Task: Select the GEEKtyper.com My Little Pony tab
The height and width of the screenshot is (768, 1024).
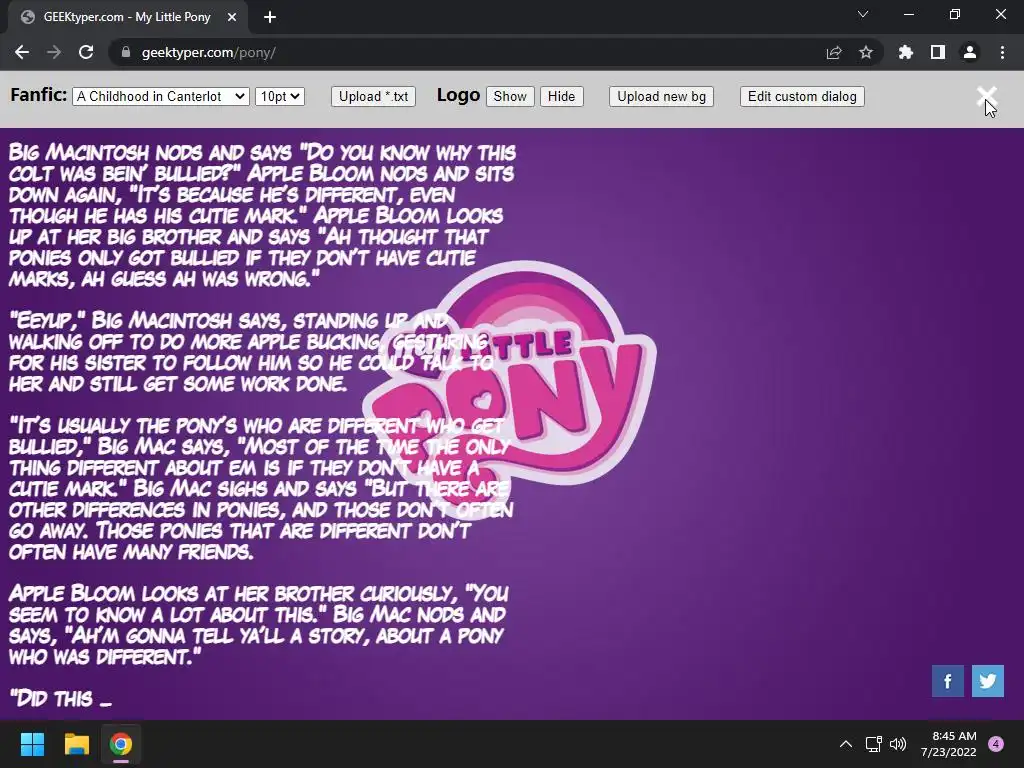Action: pos(127,17)
